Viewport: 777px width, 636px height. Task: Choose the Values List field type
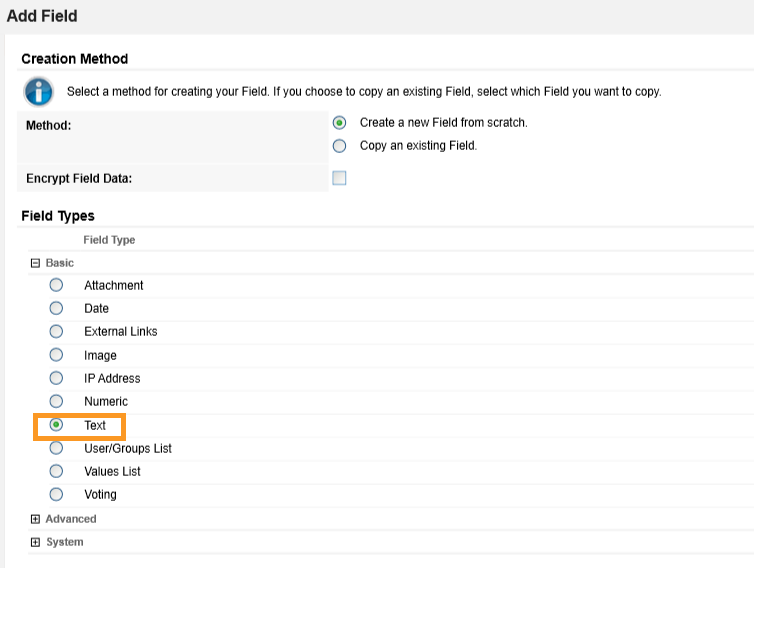point(57,471)
